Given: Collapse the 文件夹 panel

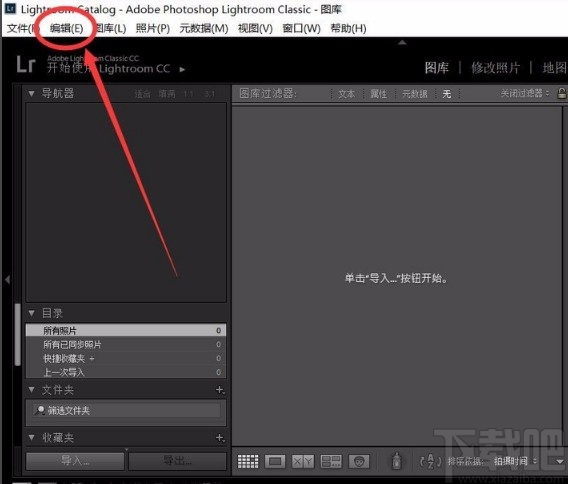Looking at the screenshot, I should coord(32,389).
